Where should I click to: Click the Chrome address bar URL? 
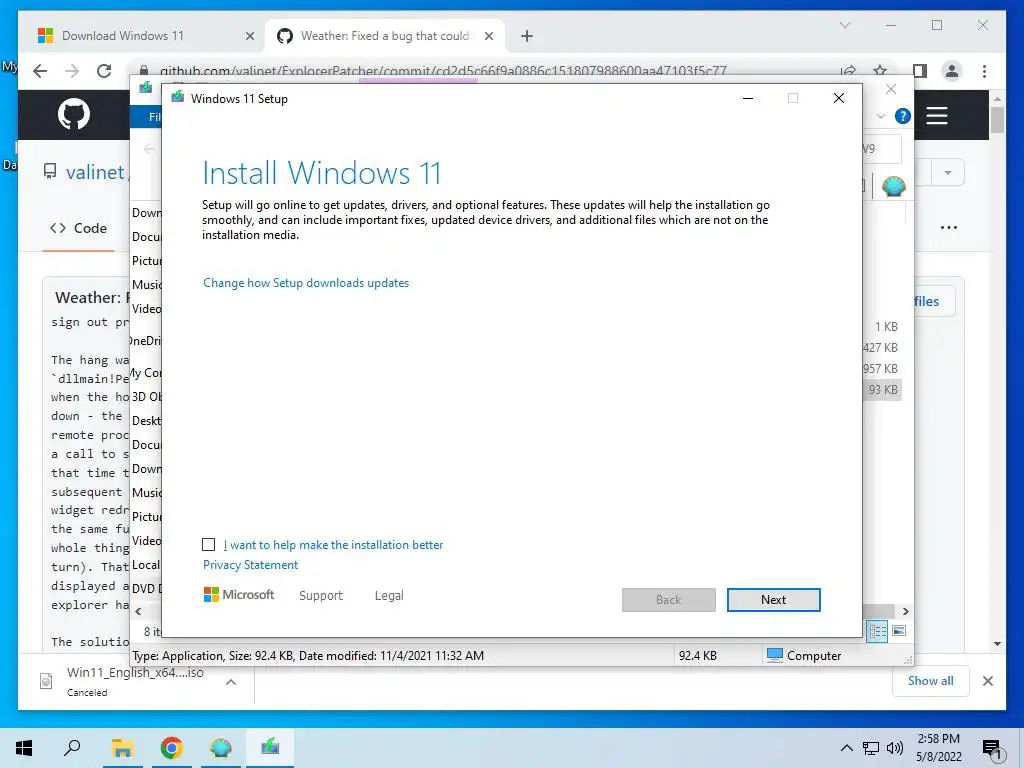(x=443, y=71)
